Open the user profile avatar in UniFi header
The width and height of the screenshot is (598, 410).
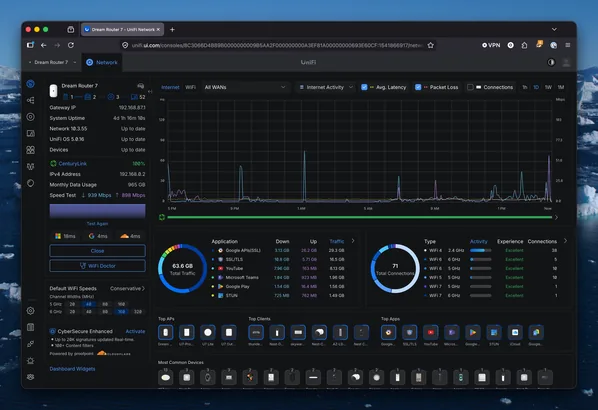[x=566, y=62]
